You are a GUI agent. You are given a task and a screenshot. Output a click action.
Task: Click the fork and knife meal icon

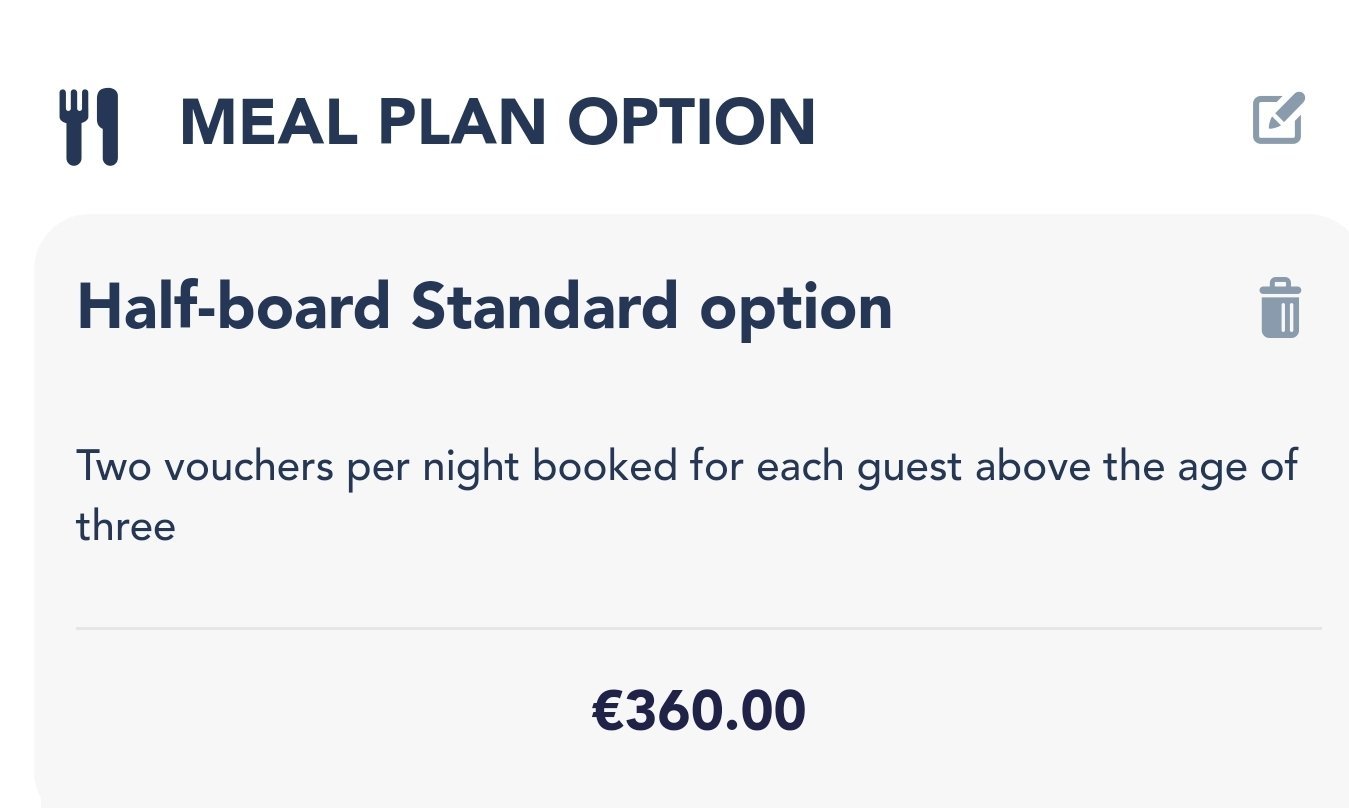(x=89, y=126)
